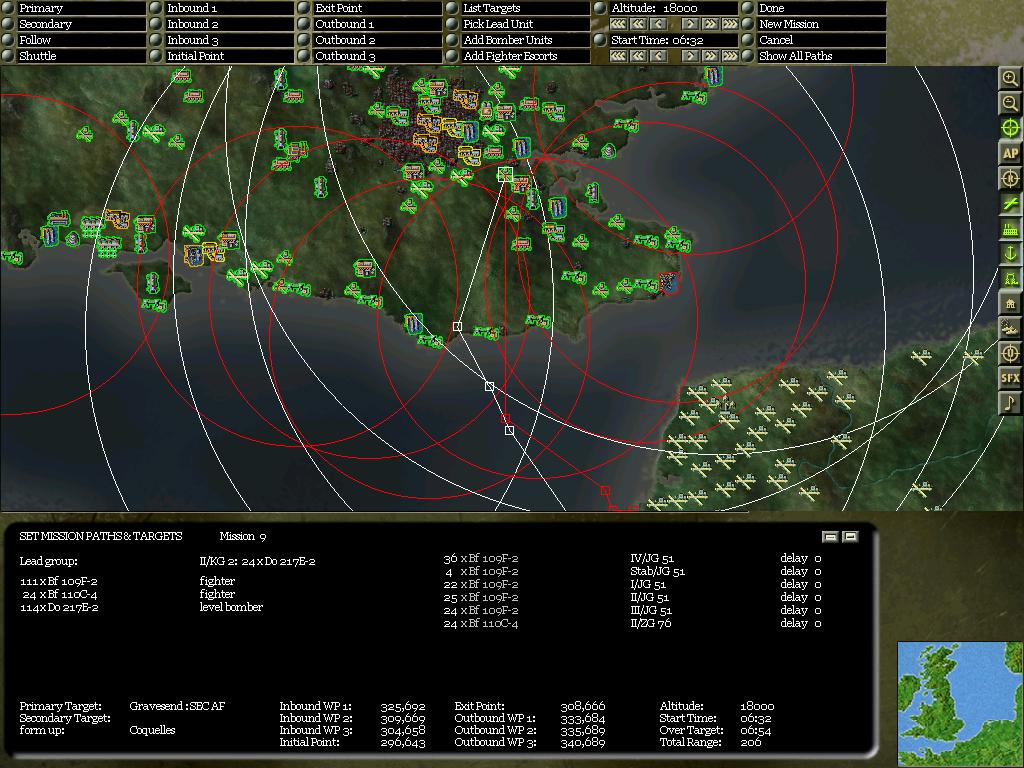
Task: Click 'Gravesend : SEC AF' primary target text
Action: coord(177,706)
